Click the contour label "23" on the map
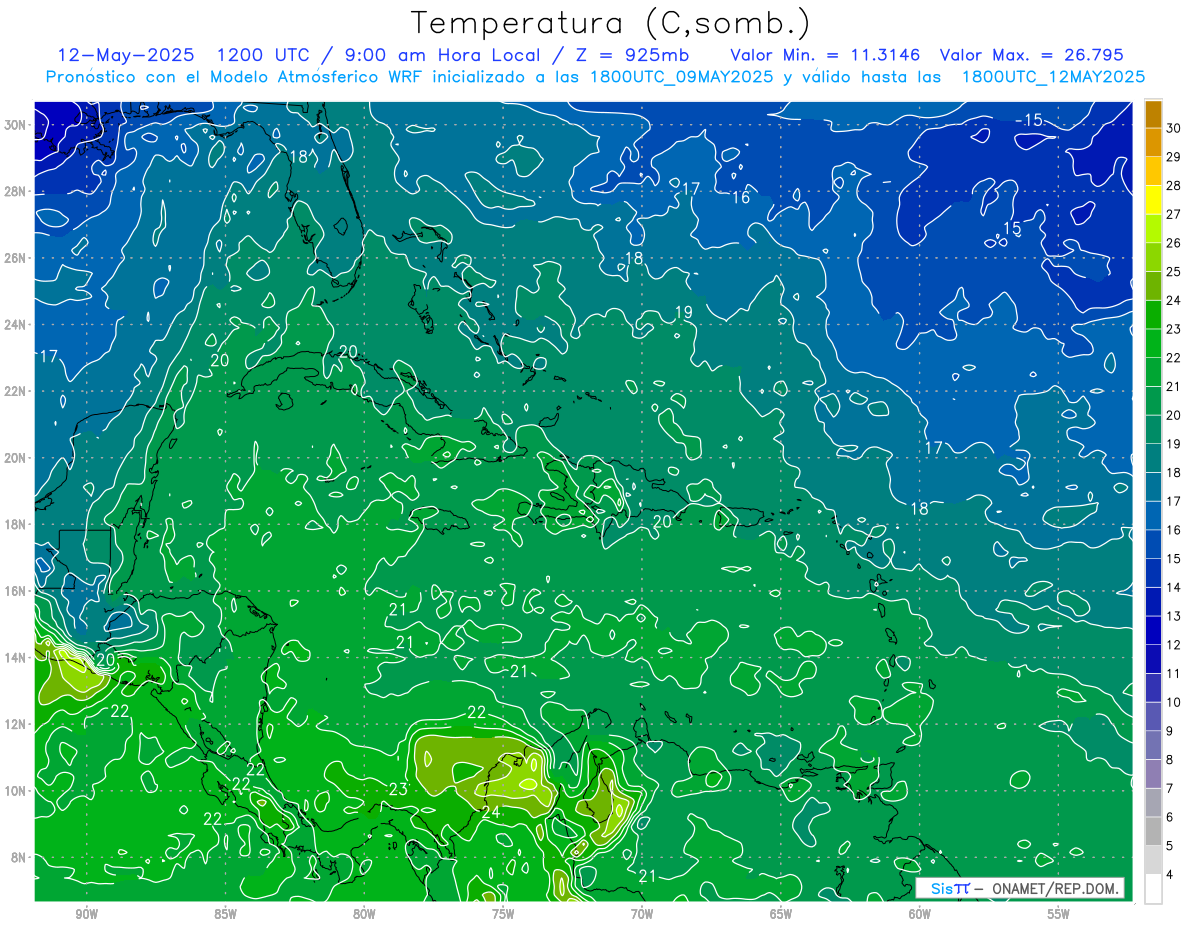1200x927 pixels. pos(398,789)
